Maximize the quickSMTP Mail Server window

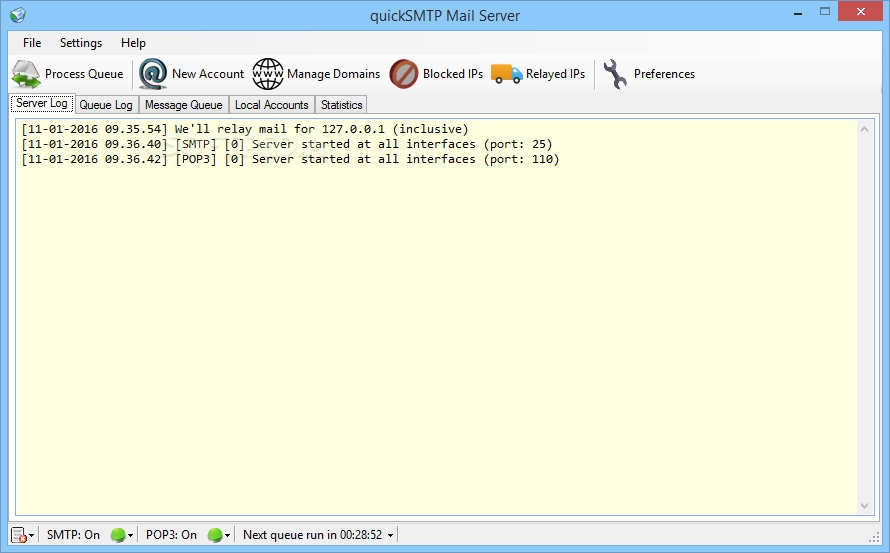[825, 11]
